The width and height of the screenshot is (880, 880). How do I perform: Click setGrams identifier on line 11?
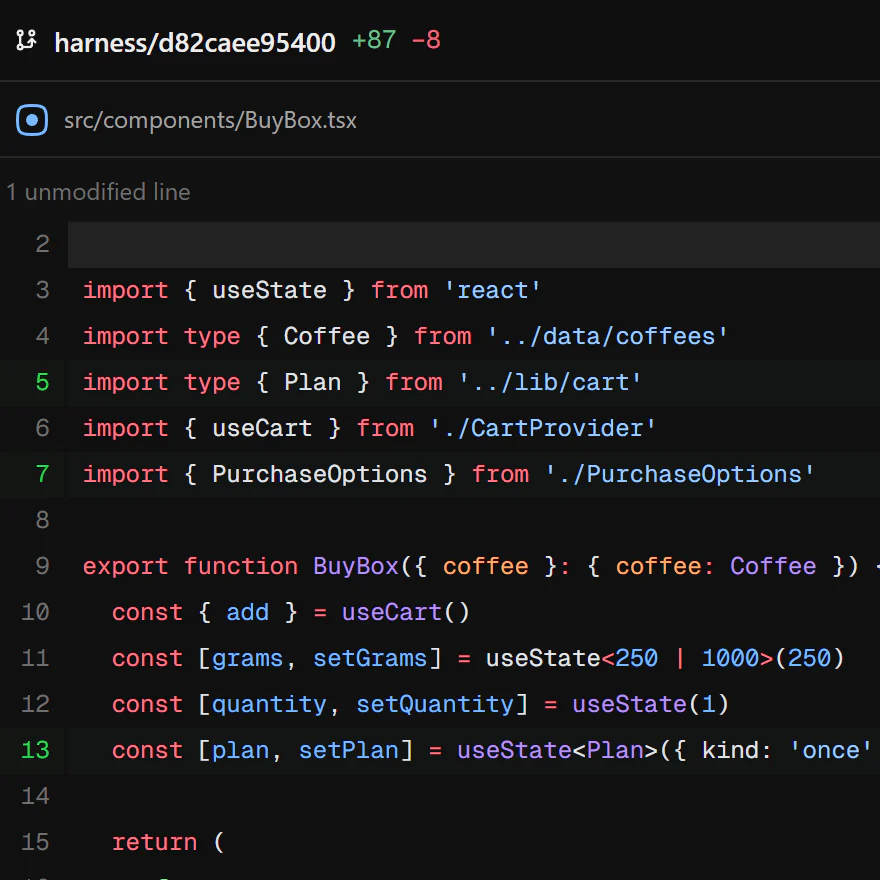click(370, 658)
